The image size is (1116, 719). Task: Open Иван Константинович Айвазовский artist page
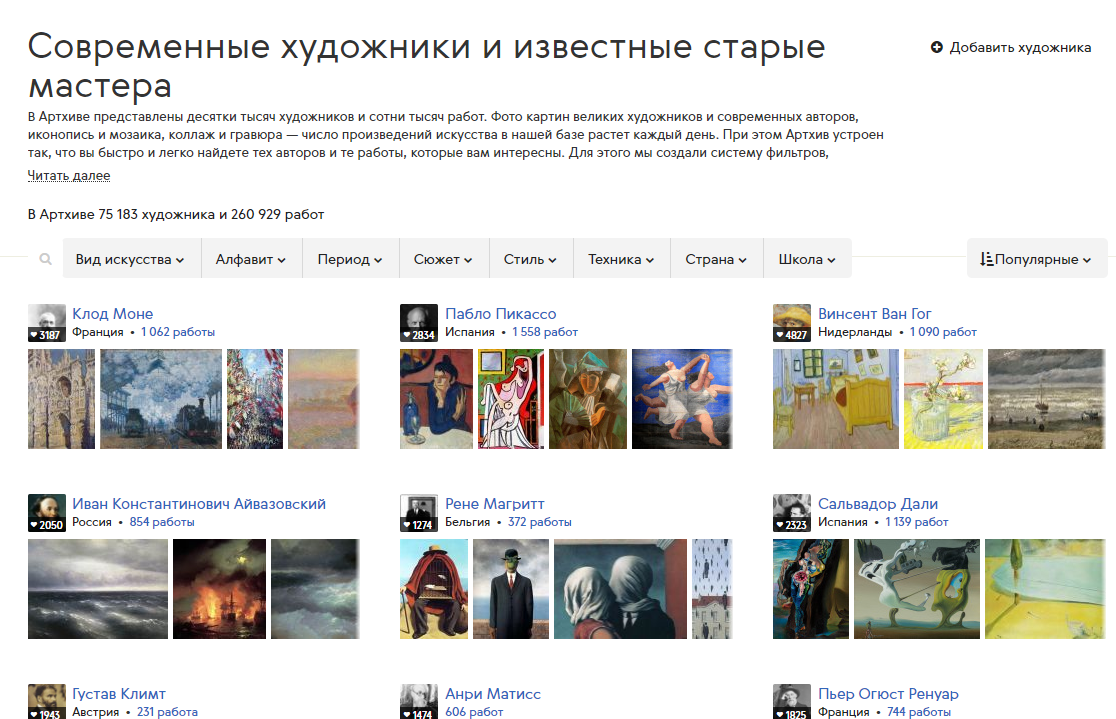(x=199, y=504)
